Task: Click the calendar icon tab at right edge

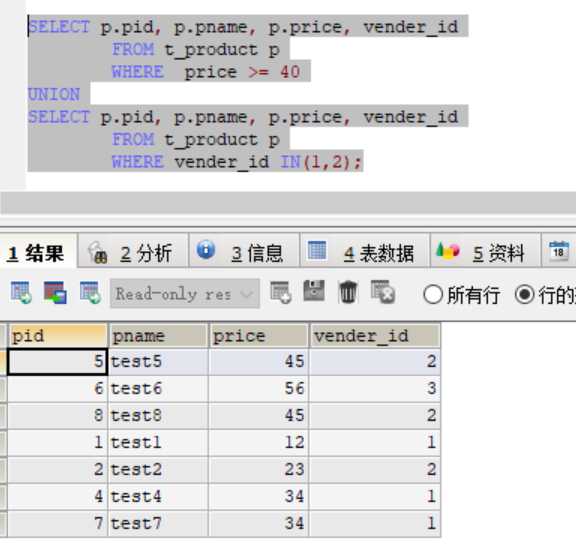Action: click(x=559, y=252)
